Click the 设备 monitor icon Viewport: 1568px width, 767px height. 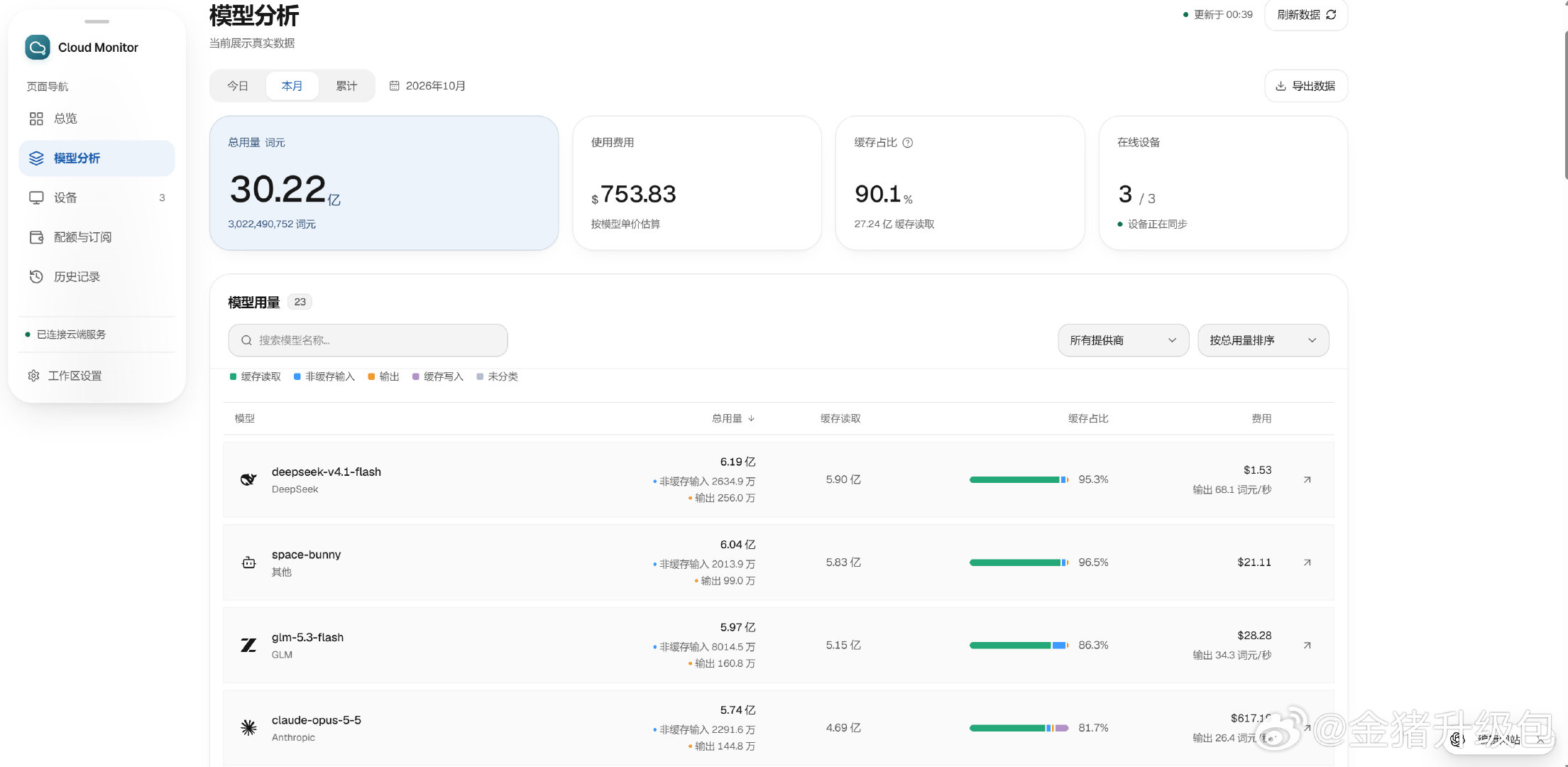(36, 197)
